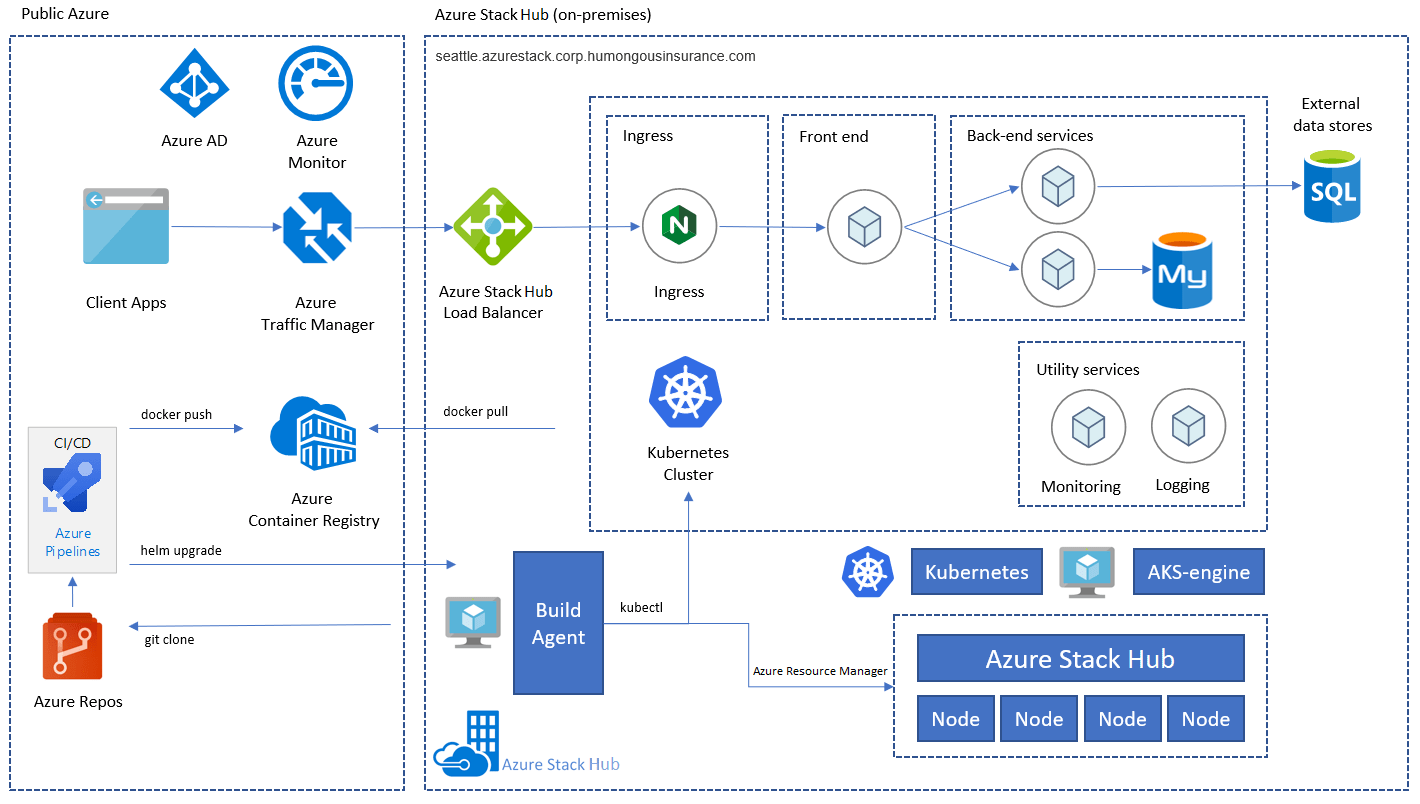Select the first Node in Azure Stack Hub
Image resolution: width=1420 pixels, height=804 pixels.
click(x=955, y=718)
